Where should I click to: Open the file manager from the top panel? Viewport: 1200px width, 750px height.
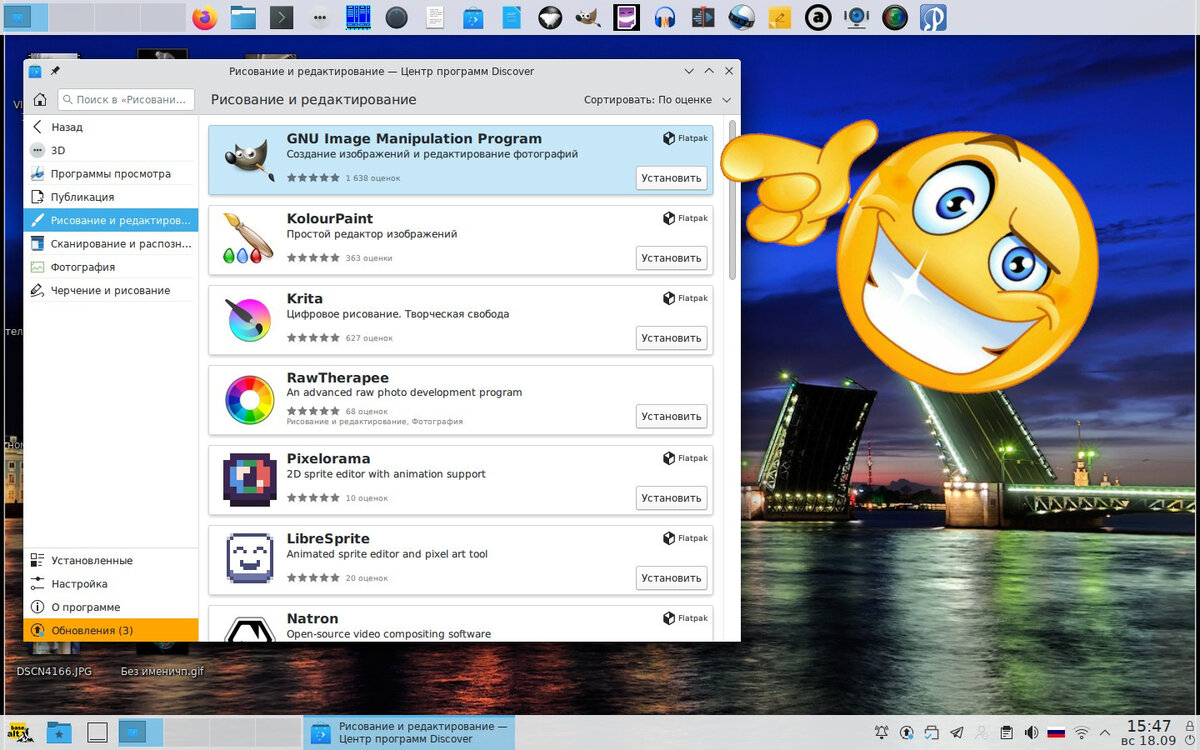(243, 17)
